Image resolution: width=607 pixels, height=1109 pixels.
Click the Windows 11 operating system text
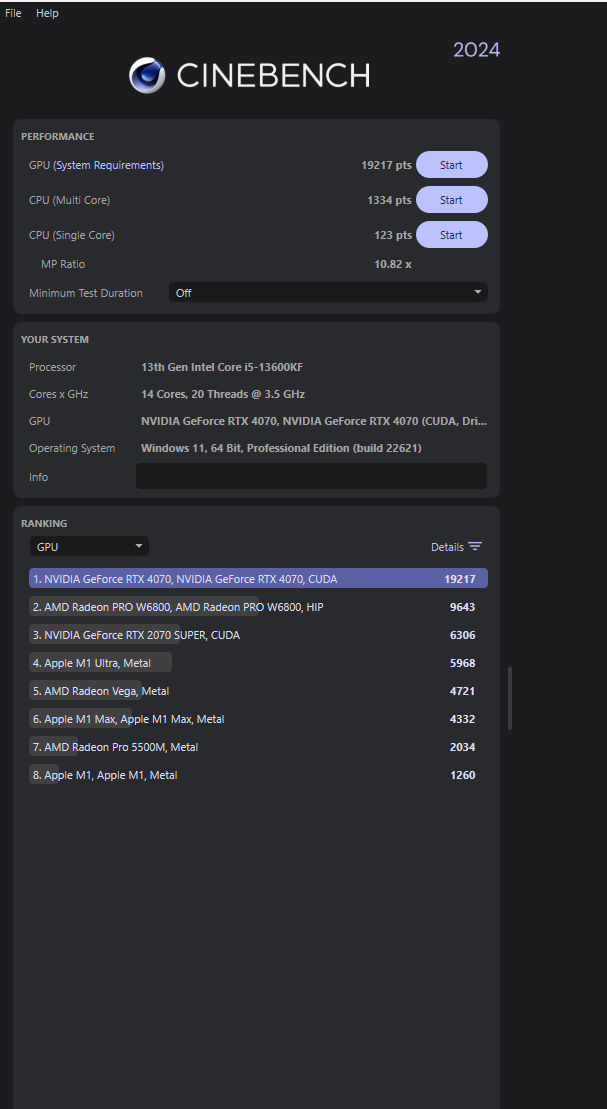point(281,448)
